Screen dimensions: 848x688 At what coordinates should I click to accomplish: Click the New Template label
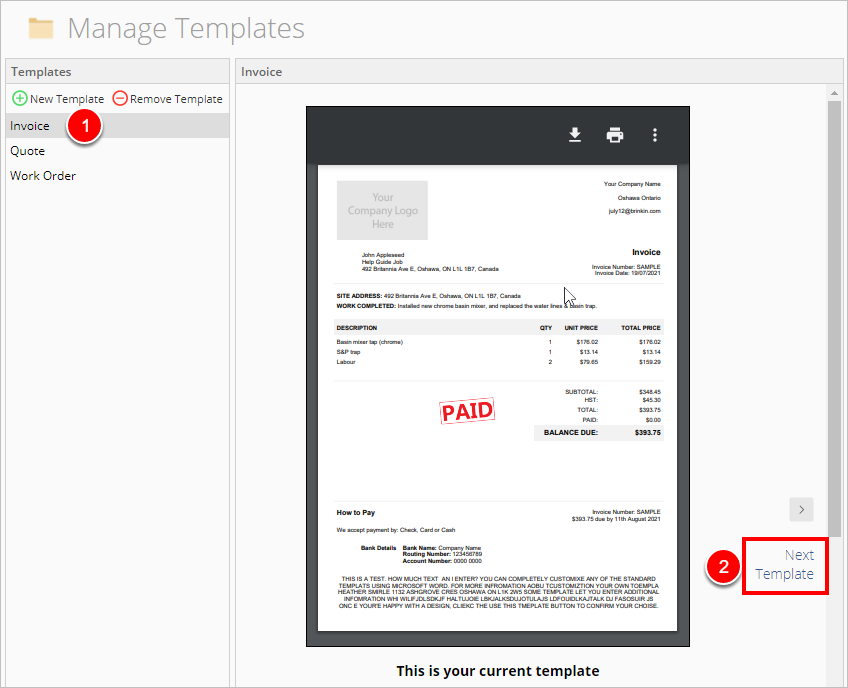(67, 99)
